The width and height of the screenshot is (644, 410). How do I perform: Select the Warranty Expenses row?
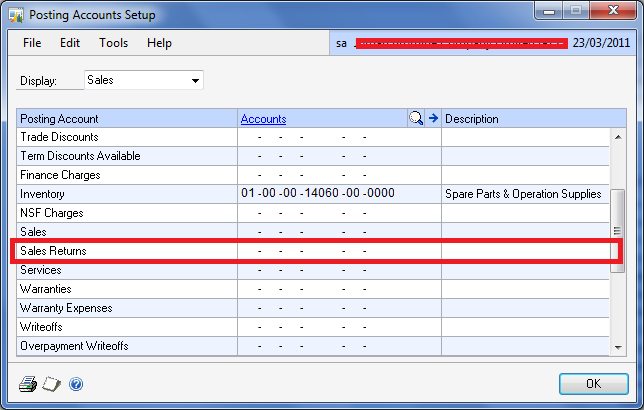click(x=313, y=308)
